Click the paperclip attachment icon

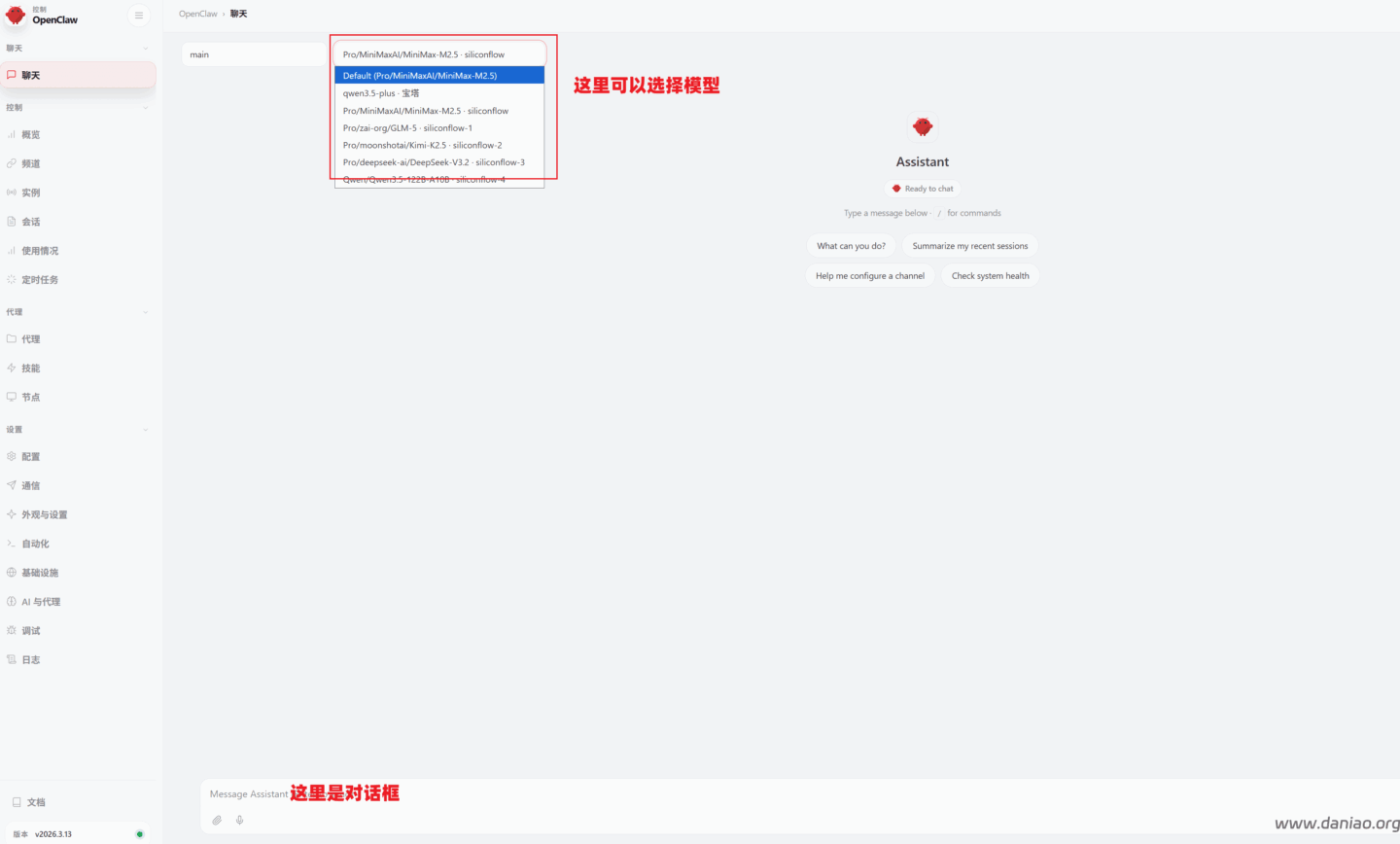217,820
